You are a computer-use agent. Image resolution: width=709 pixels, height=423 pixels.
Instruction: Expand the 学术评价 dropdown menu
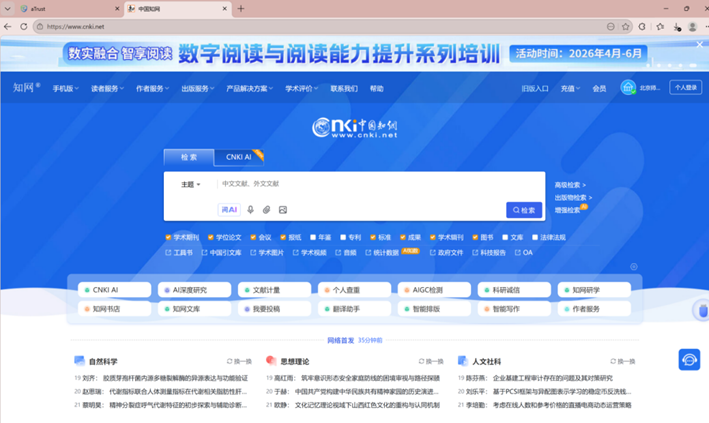(x=302, y=89)
